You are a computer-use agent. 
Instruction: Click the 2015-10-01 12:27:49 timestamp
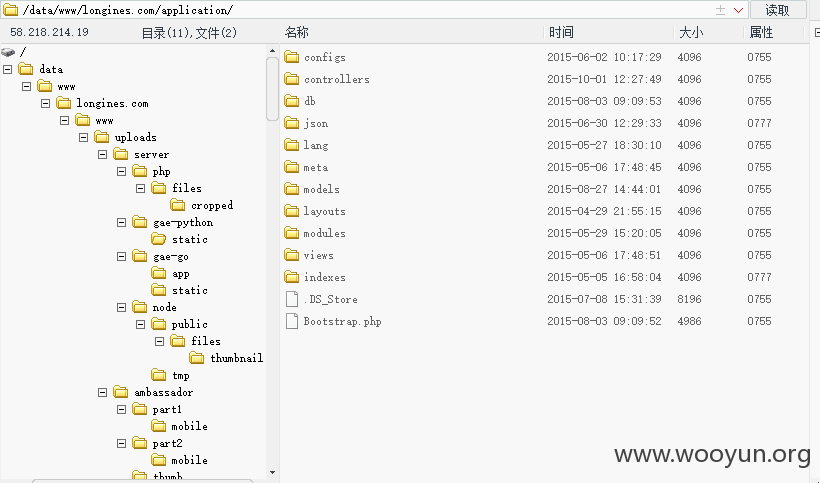point(604,79)
